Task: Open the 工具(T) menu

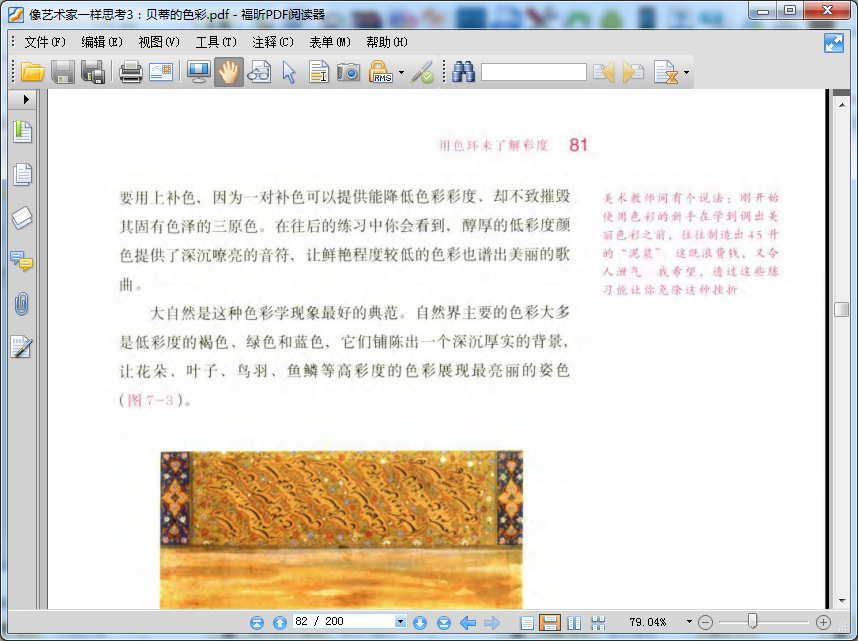Action: pyautogui.click(x=216, y=42)
